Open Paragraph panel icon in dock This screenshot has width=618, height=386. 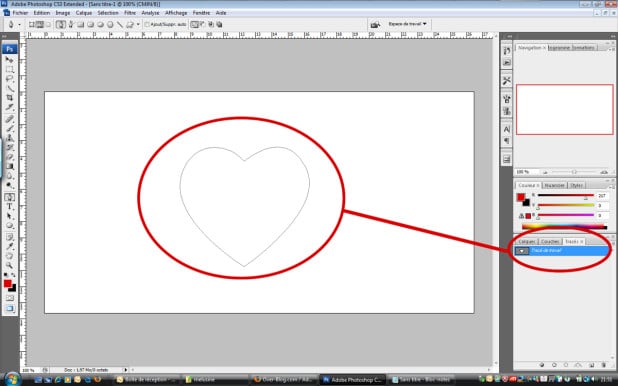click(x=507, y=141)
